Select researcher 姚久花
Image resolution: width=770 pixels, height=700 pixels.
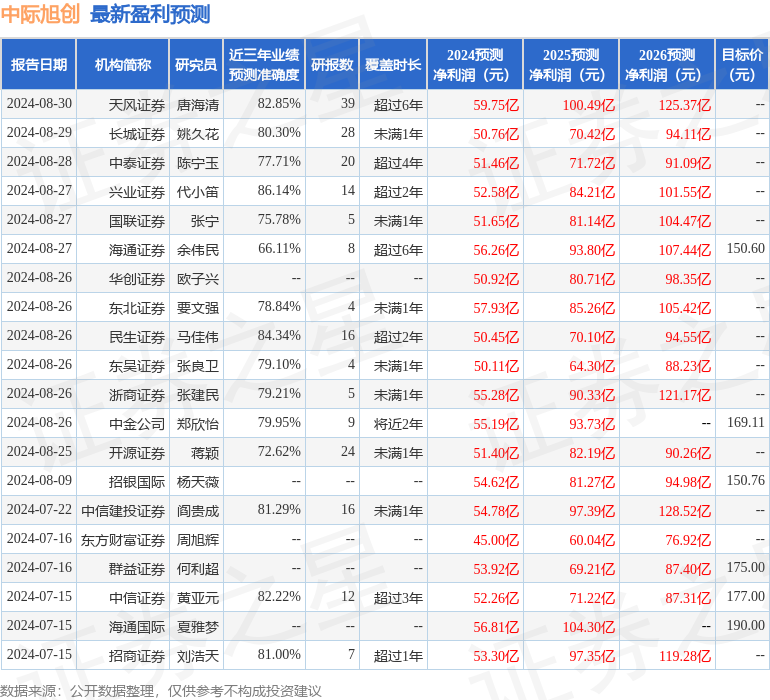tap(198, 134)
